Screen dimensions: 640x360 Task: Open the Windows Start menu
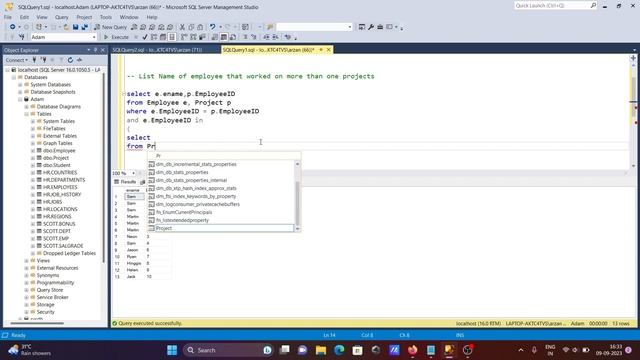click(x=172, y=350)
